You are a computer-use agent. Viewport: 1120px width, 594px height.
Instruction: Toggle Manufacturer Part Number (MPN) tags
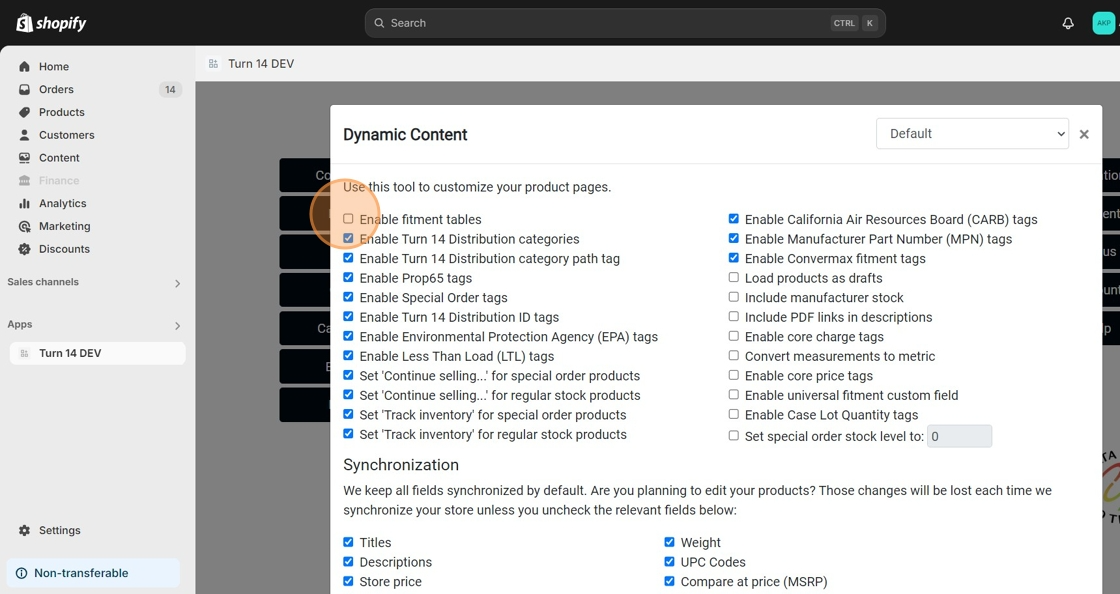pos(734,238)
